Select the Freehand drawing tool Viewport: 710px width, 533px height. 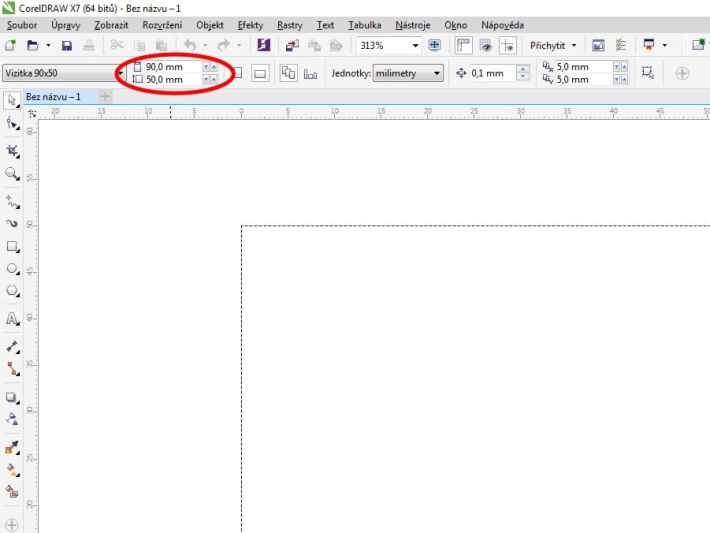(12, 202)
